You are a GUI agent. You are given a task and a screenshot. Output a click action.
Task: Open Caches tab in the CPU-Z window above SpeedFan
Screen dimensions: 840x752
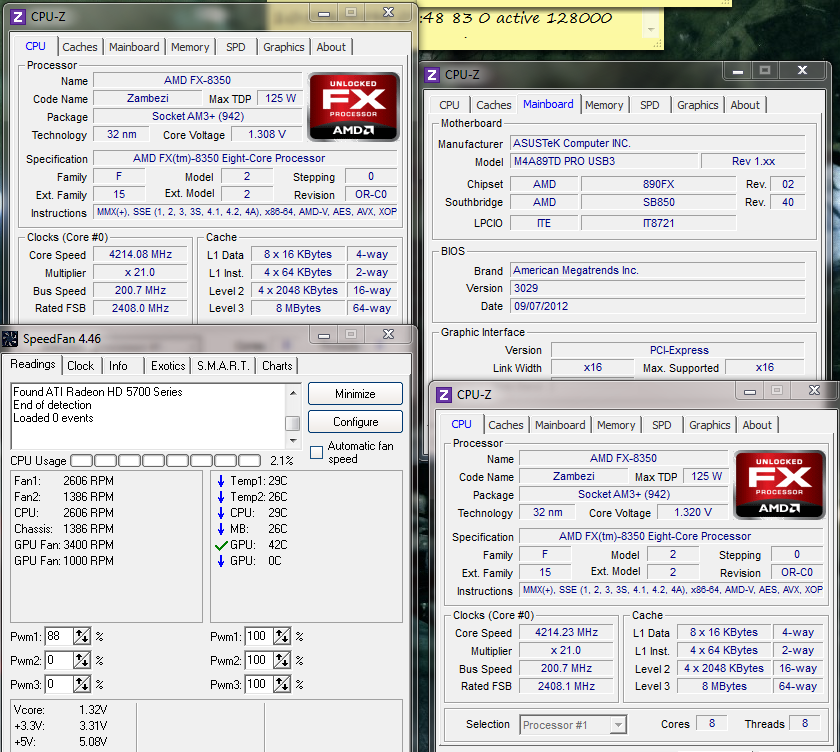80,47
